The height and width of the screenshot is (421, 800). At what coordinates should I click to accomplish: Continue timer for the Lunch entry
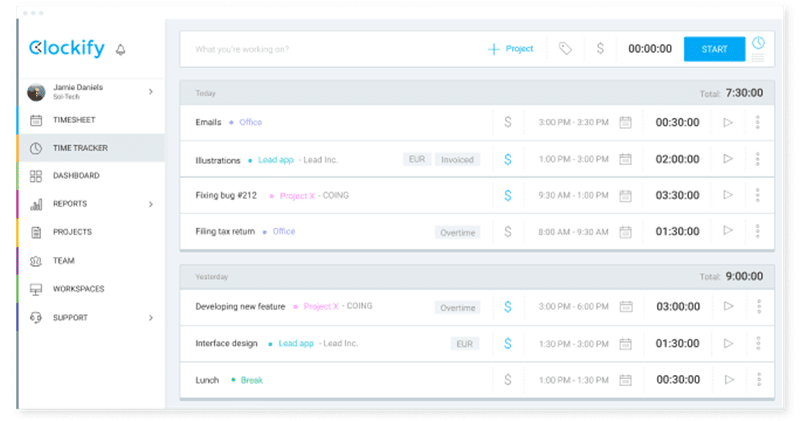[730, 380]
